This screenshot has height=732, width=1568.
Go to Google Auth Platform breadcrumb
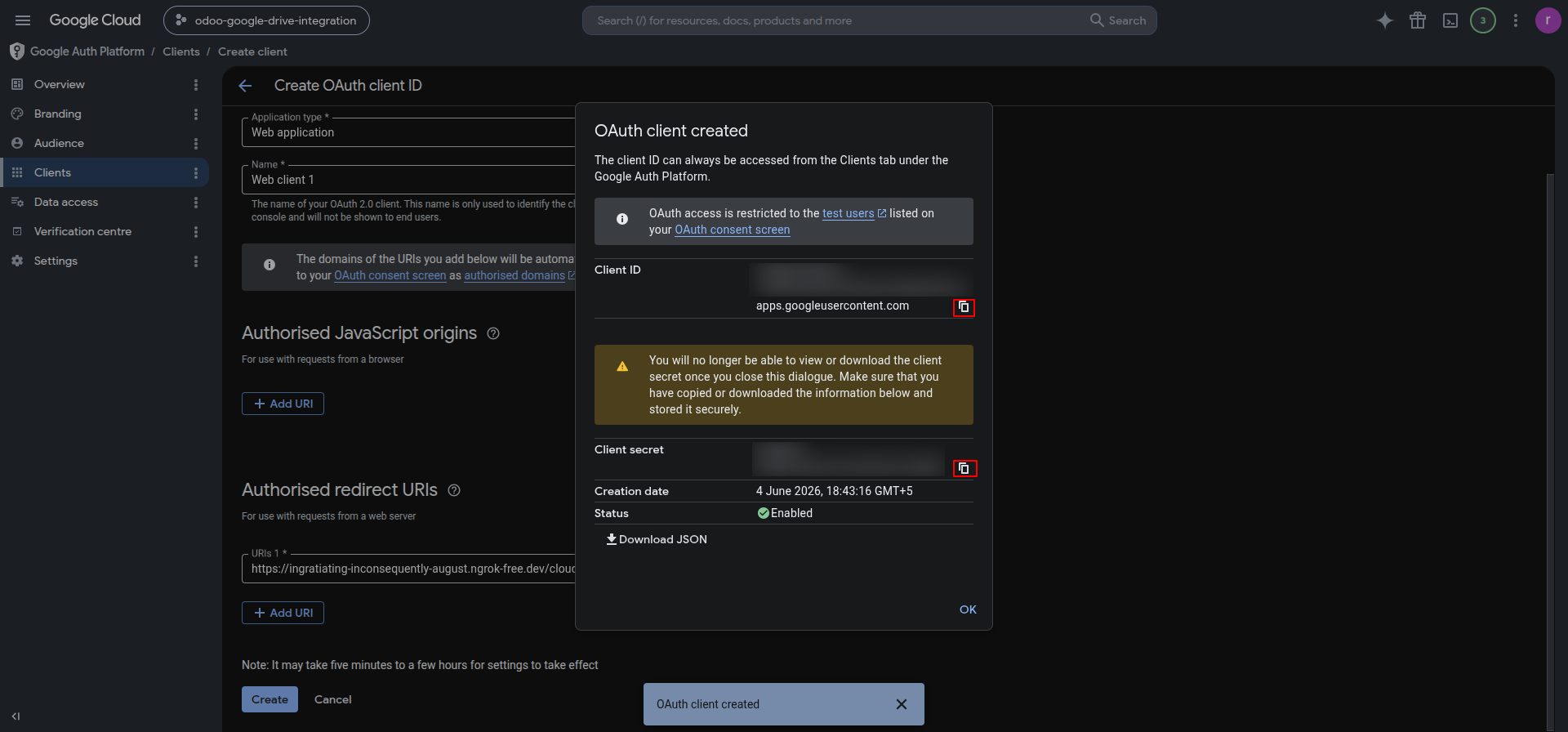tap(87, 51)
